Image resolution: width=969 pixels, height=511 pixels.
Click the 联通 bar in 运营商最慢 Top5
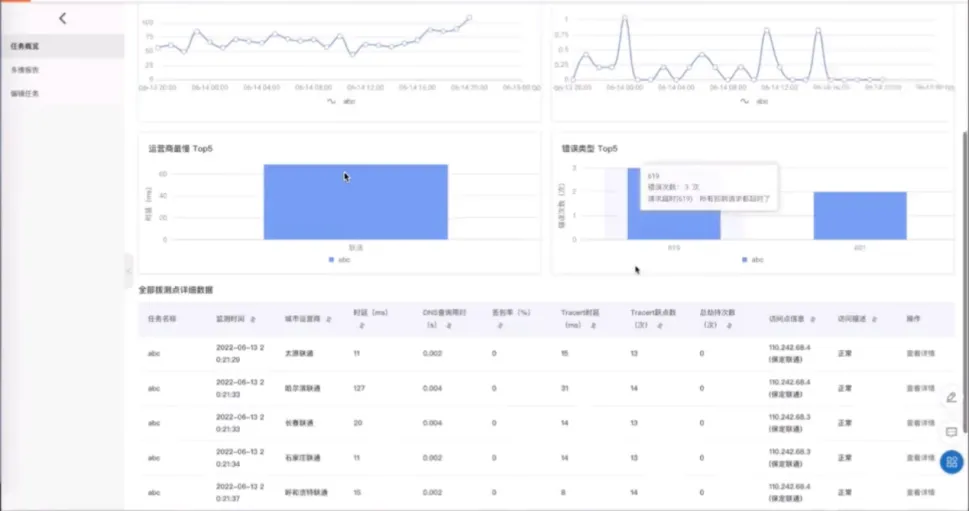[356, 202]
